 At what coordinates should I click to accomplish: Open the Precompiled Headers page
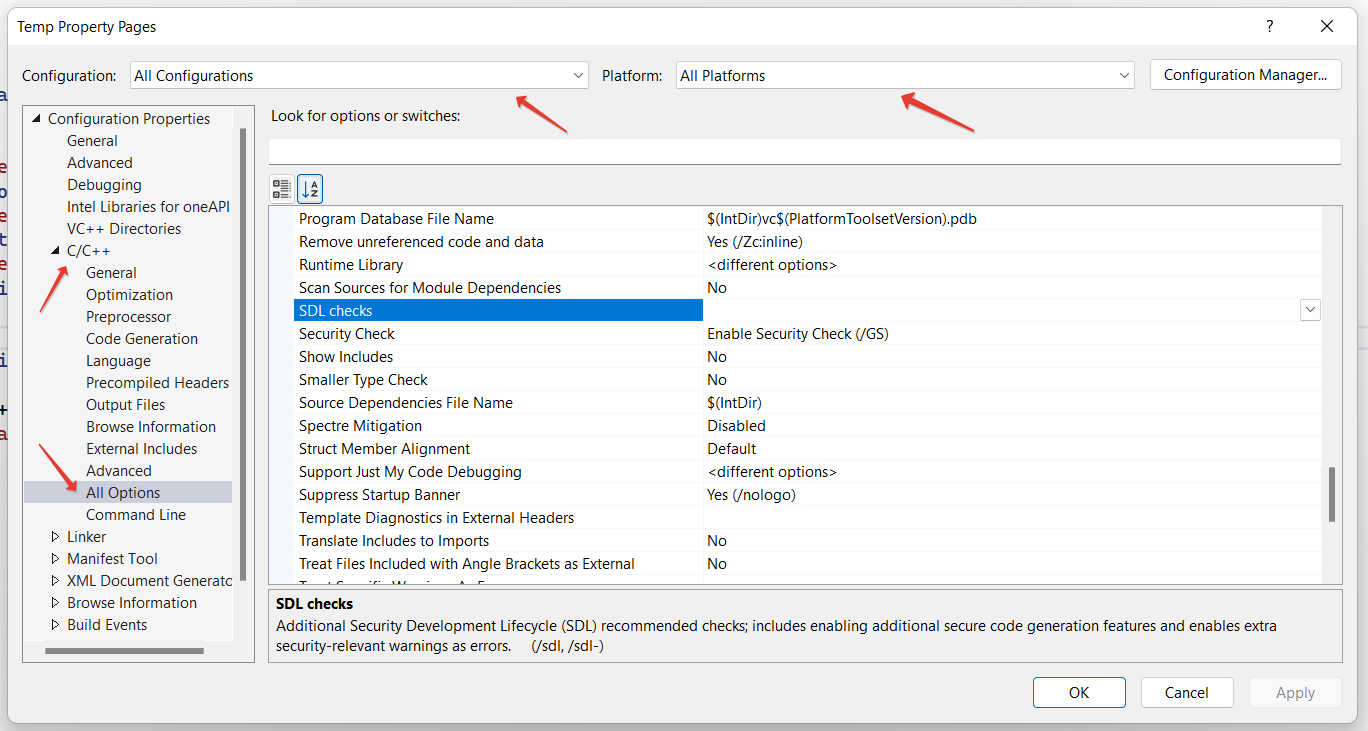157,382
